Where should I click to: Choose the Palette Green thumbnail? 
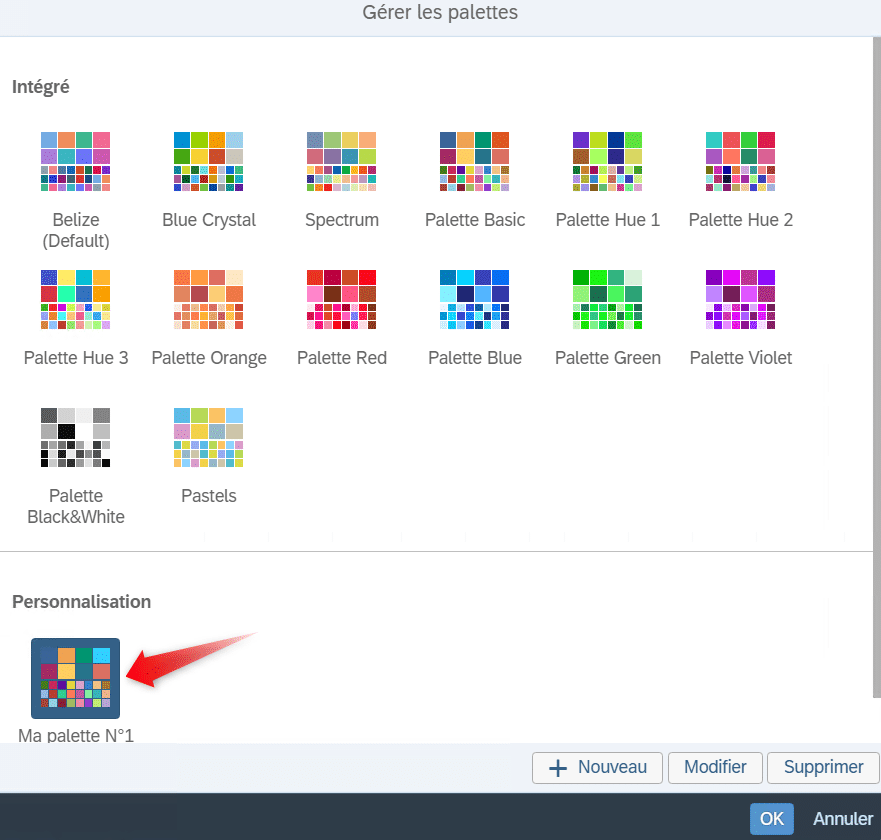(607, 299)
